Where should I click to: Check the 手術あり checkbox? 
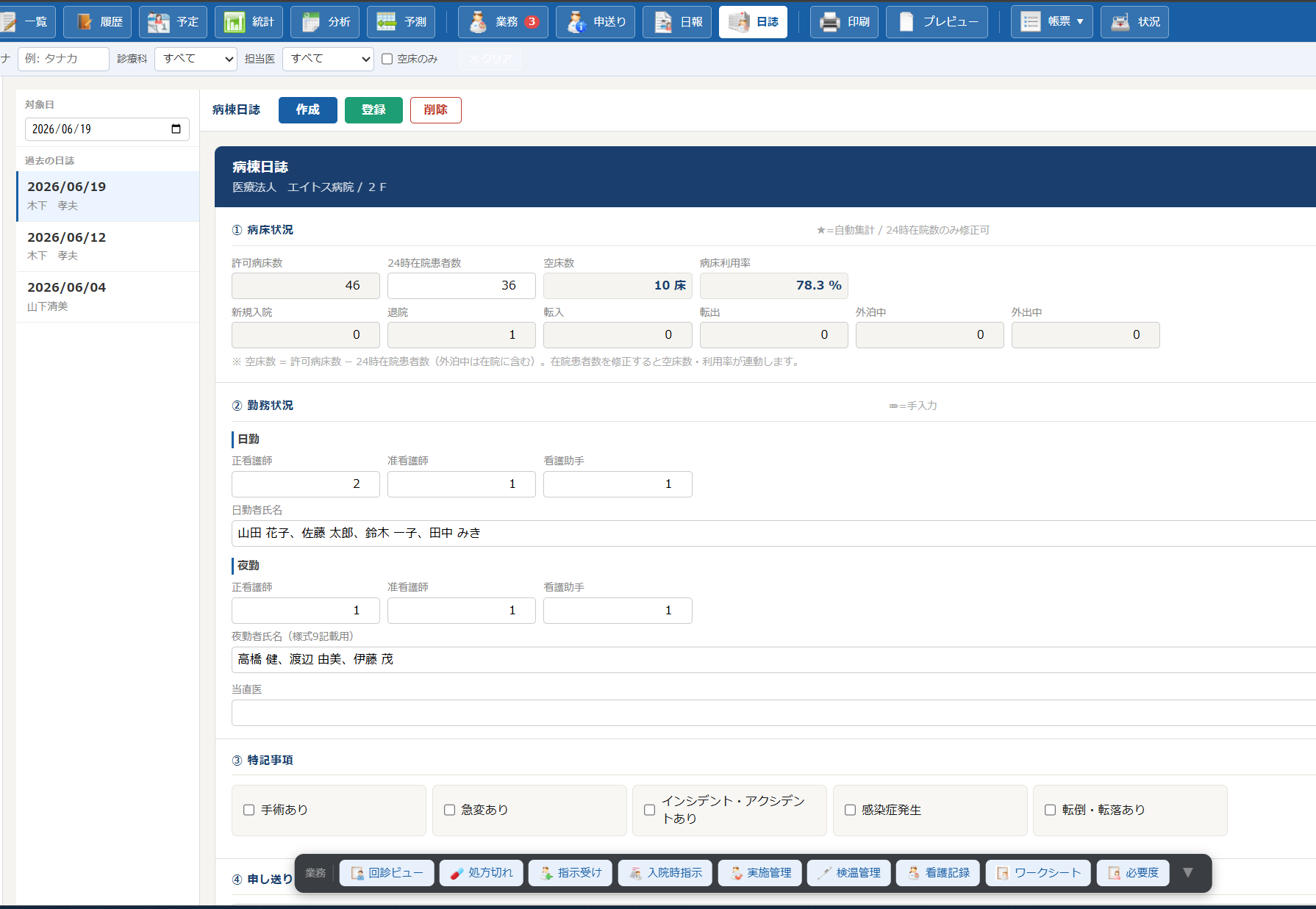click(x=249, y=810)
